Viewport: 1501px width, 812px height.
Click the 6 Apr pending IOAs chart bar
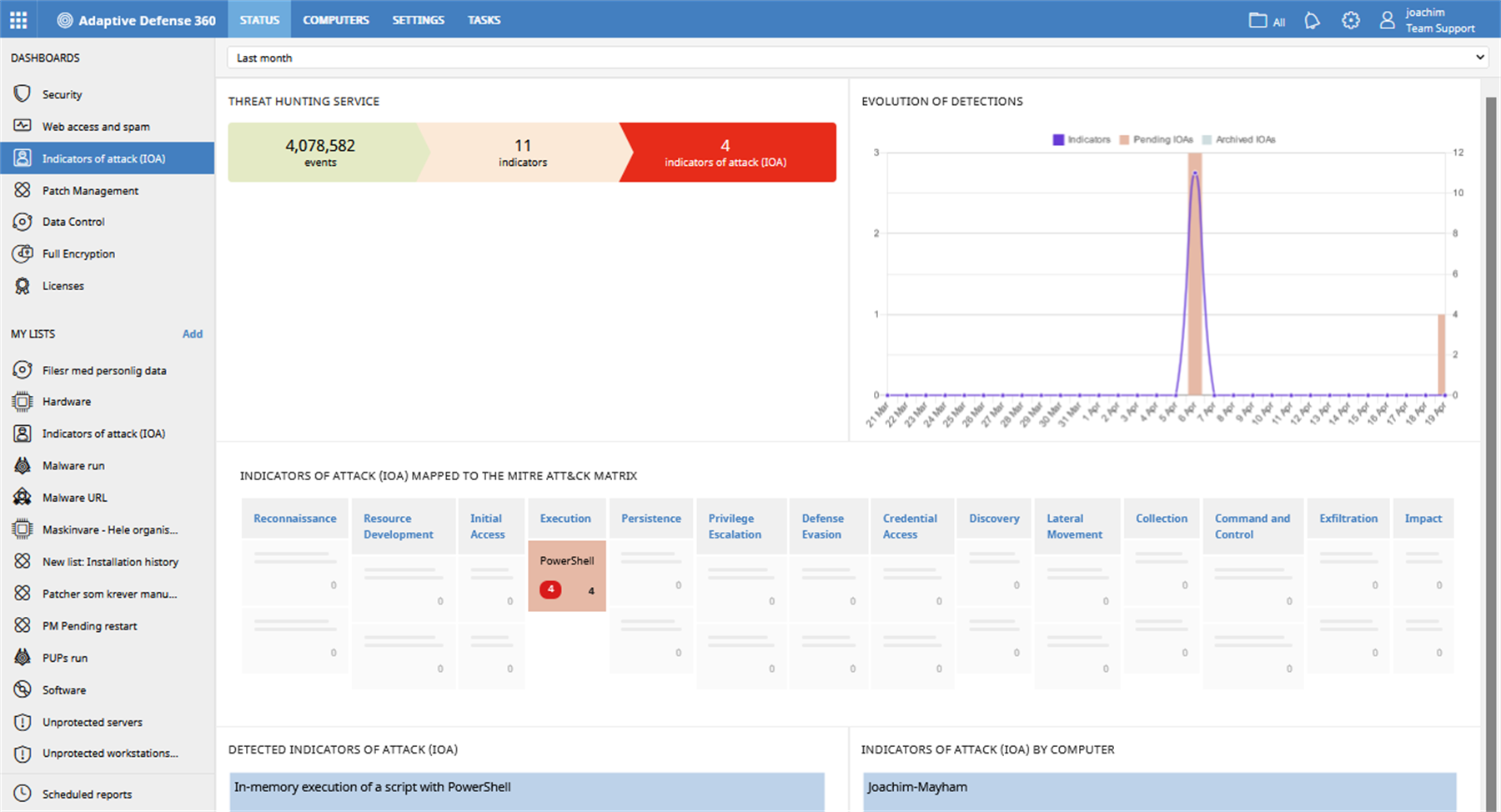[1195, 273]
